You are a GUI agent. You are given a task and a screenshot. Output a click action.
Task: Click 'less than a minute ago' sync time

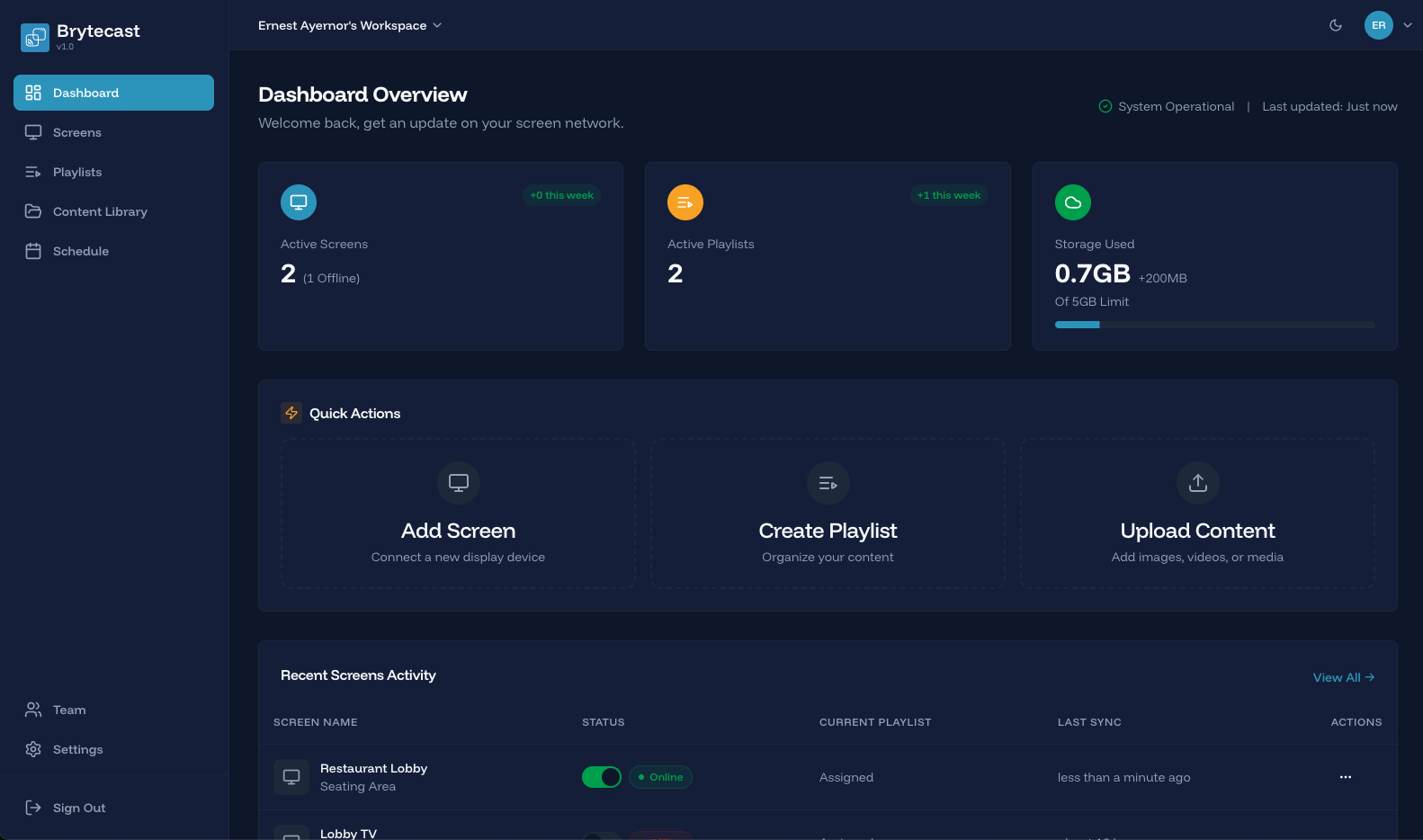tap(1124, 777)
